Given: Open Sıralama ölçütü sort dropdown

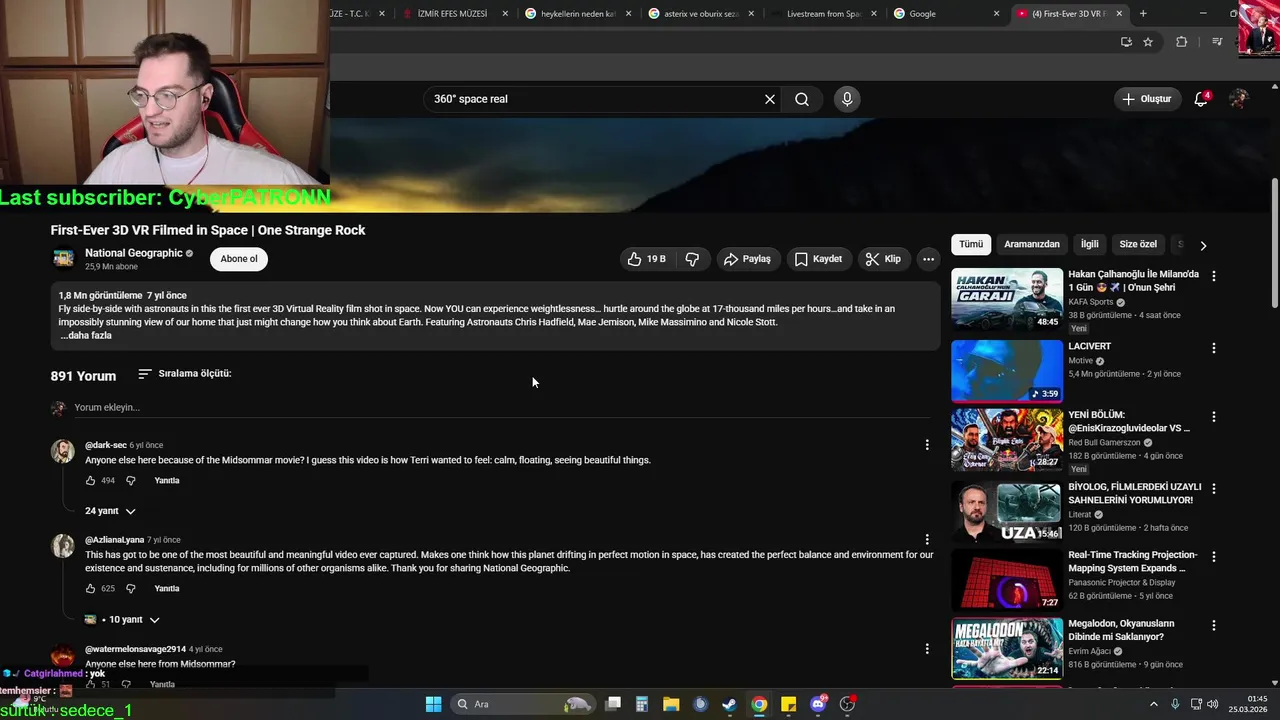Looking at the screenshot, I should click(184, 373).
